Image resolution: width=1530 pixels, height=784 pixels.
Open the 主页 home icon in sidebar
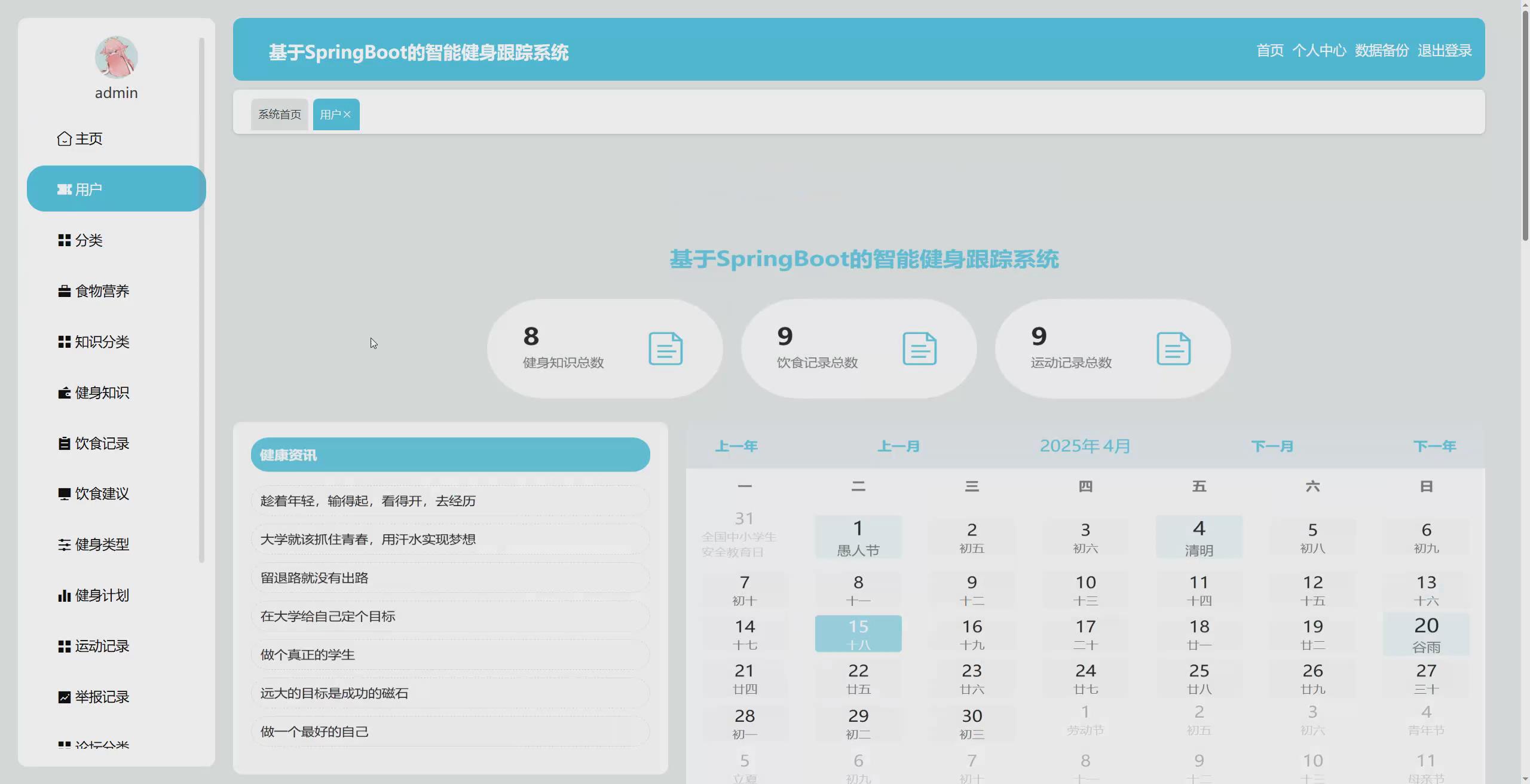click(64, 137)
